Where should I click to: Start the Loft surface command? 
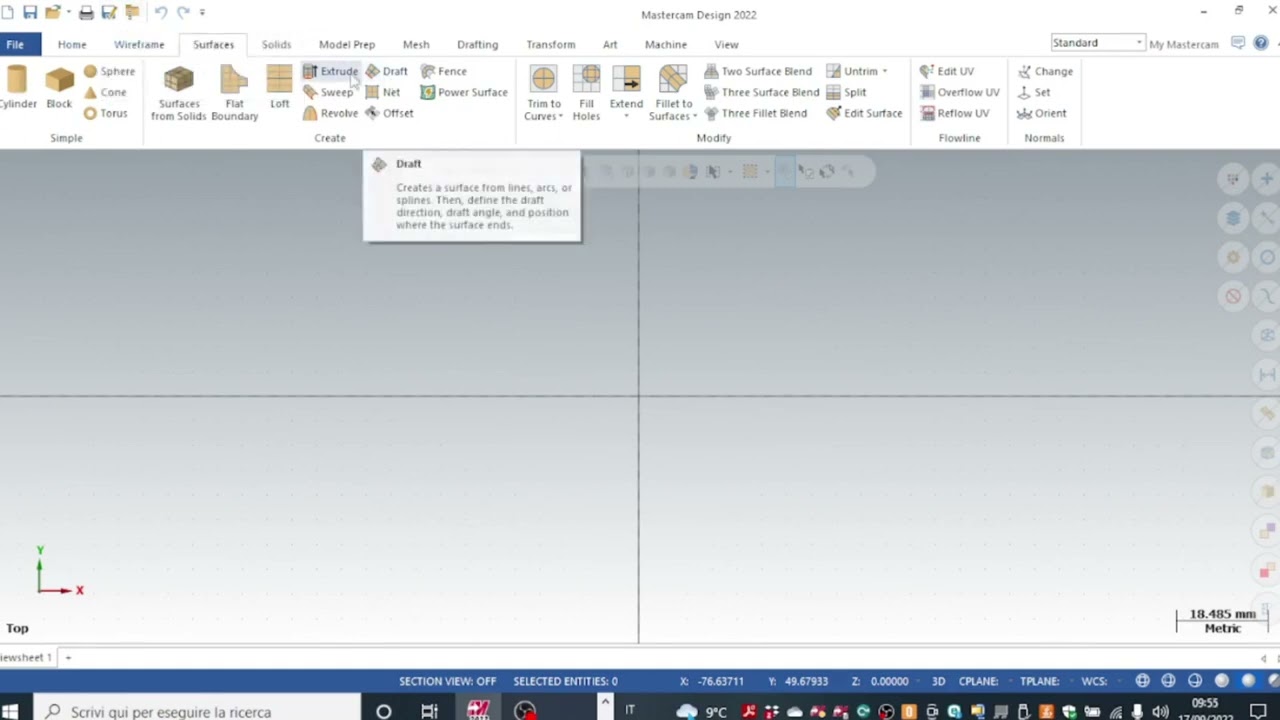click(x=279, y=87)
